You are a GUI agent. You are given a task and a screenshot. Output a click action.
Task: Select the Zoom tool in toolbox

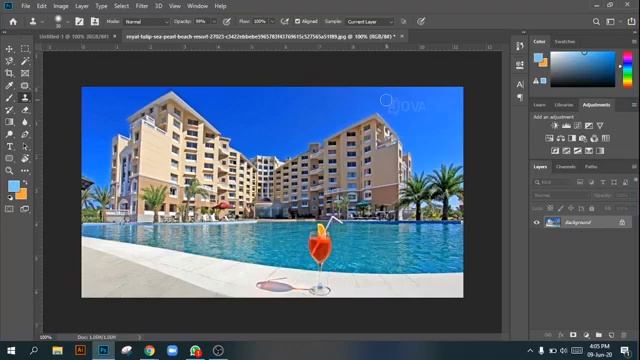tap(9, 171)
